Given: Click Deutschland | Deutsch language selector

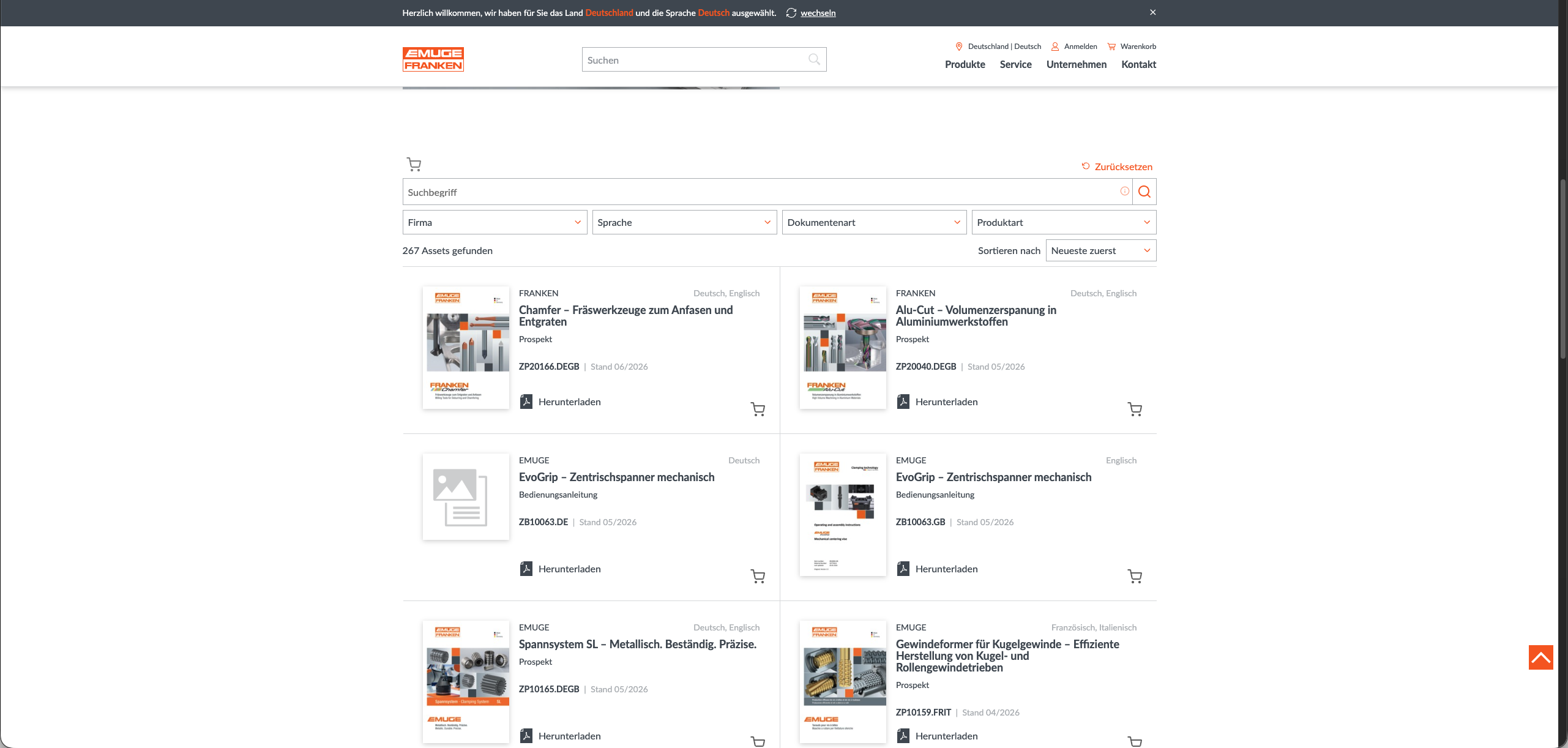Looking at the screenshot, I should click(x=1004, y=47).
